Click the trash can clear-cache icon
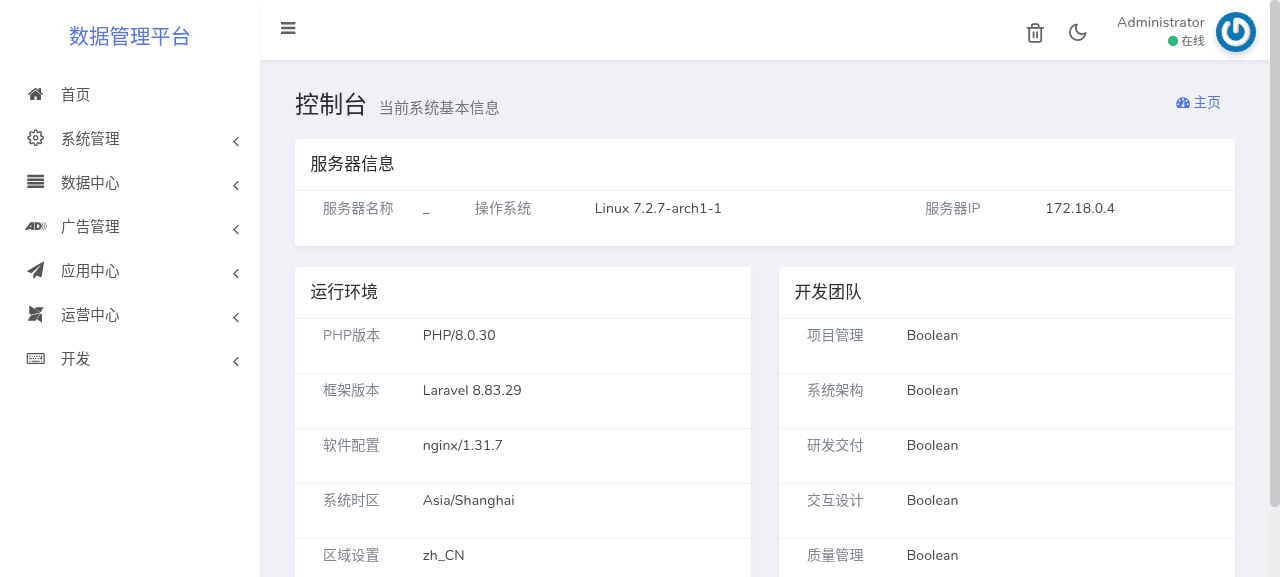Viewport: 1280px width, 577px height. click(1035, 33)
